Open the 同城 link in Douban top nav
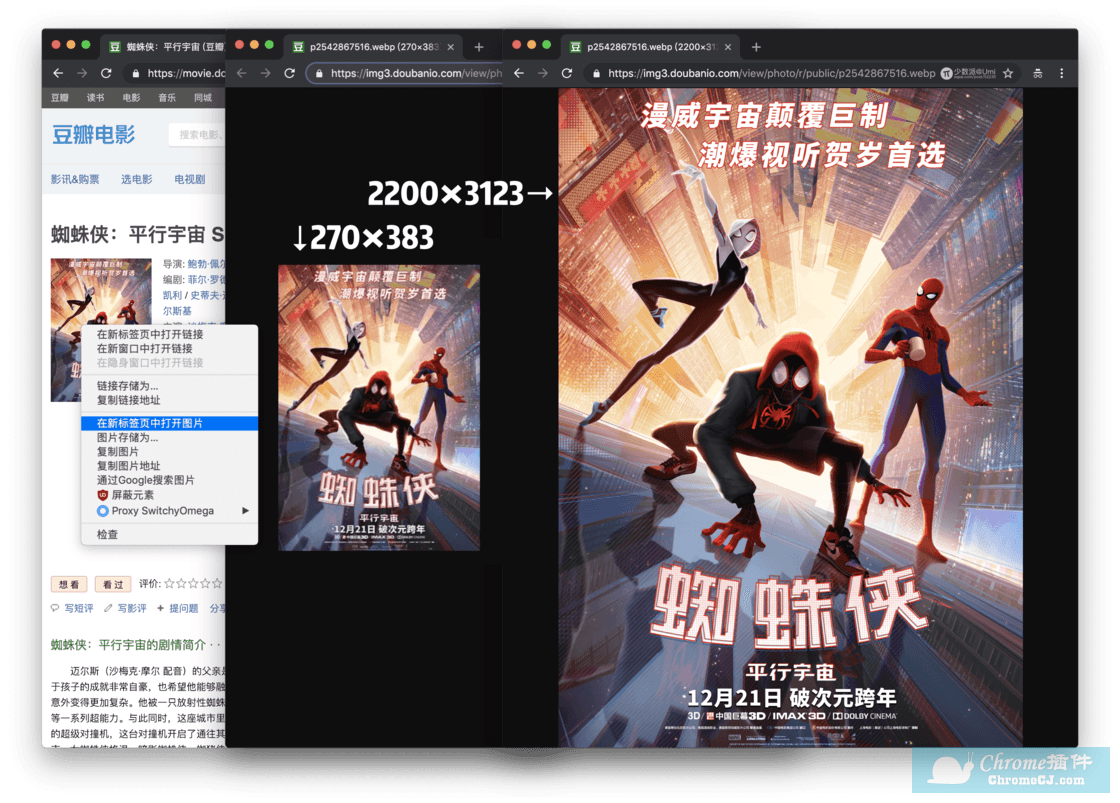 click(203, 98)
